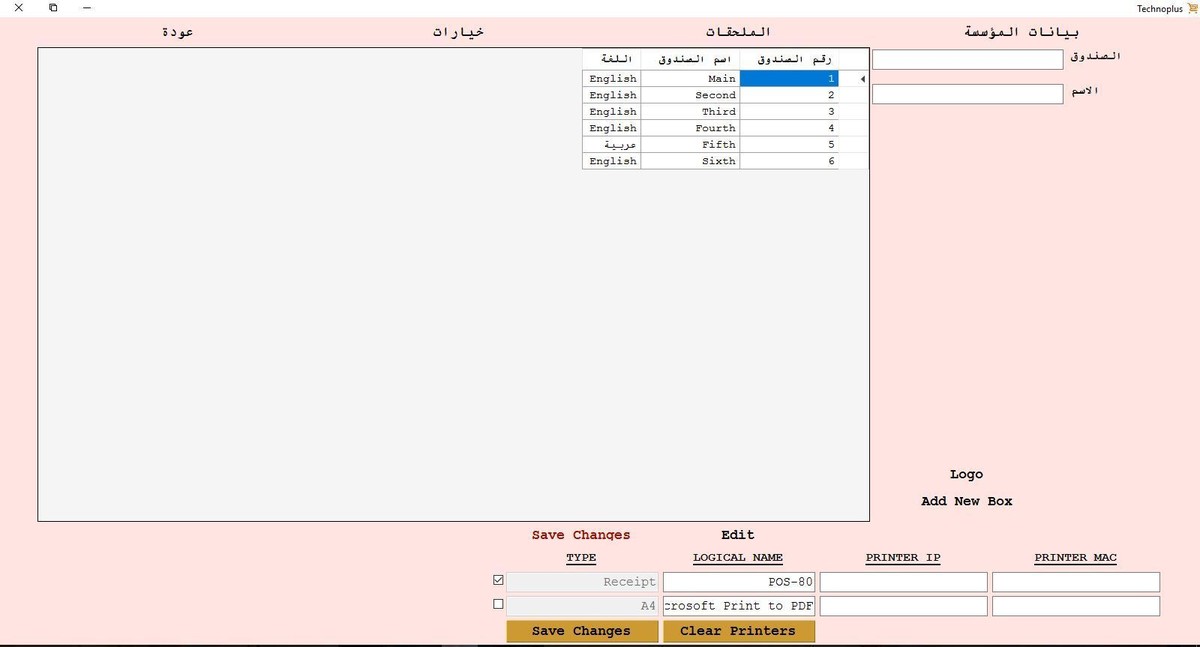The image size is (1200, 647).
Task: Click the row selector arrow beside box 1
Action: coord(861,78)
